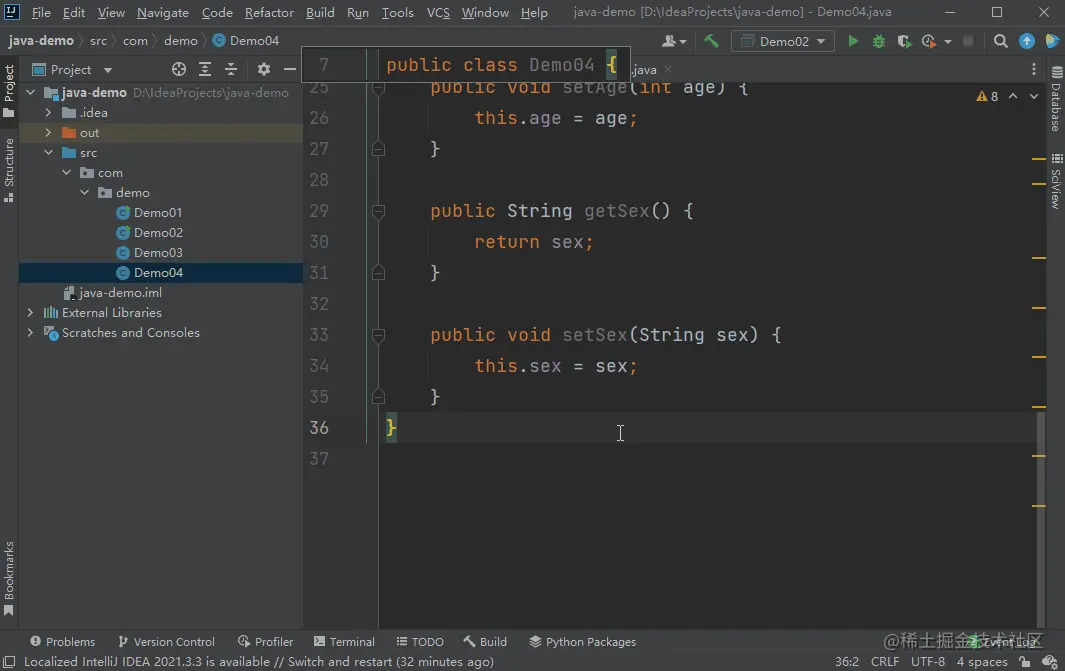Fold the getSex method at line 29
The height and width of the screenshot is (671, 1065).
(378, 211)
